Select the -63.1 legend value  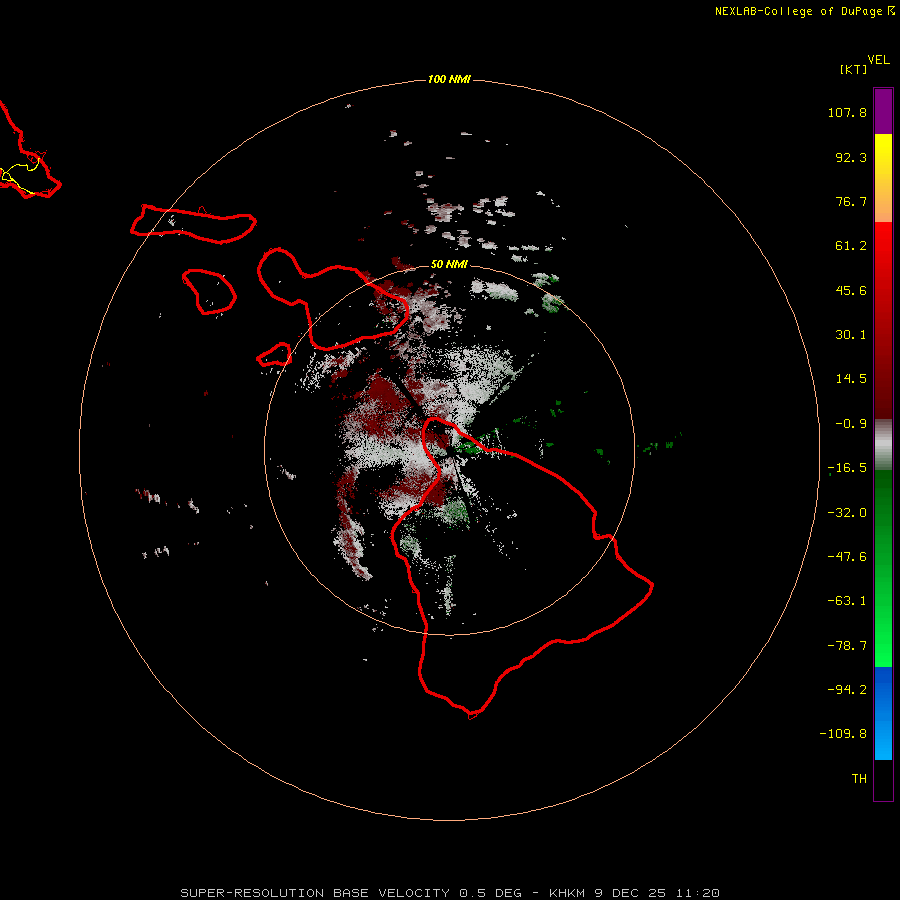coord(847,601)
